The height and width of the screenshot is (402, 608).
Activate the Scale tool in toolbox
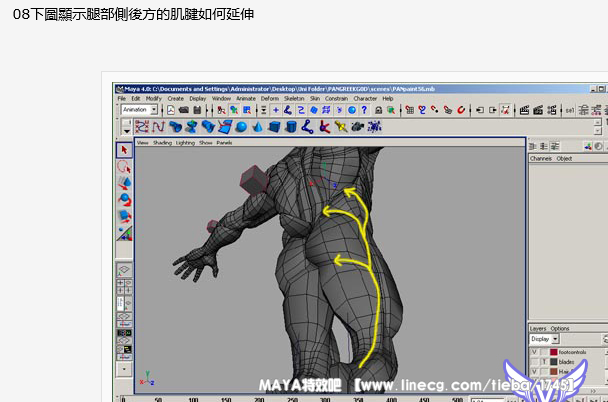125,215
